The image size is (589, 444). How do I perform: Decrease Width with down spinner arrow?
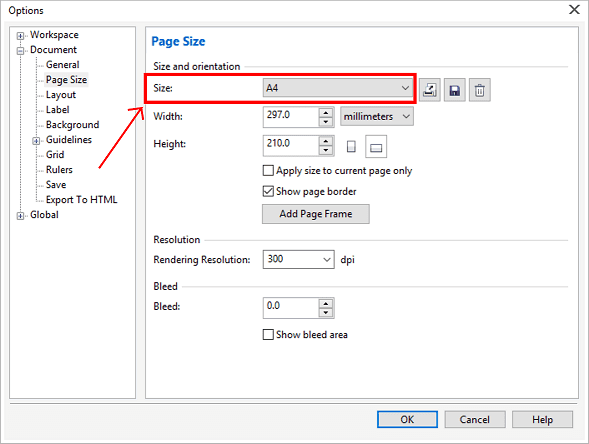326,121
